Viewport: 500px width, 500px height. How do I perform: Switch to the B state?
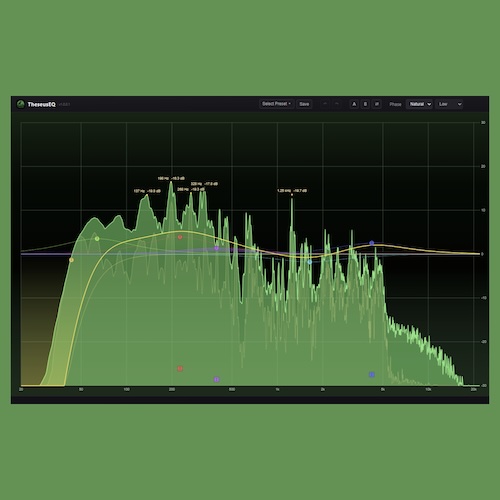click(365, 104)
